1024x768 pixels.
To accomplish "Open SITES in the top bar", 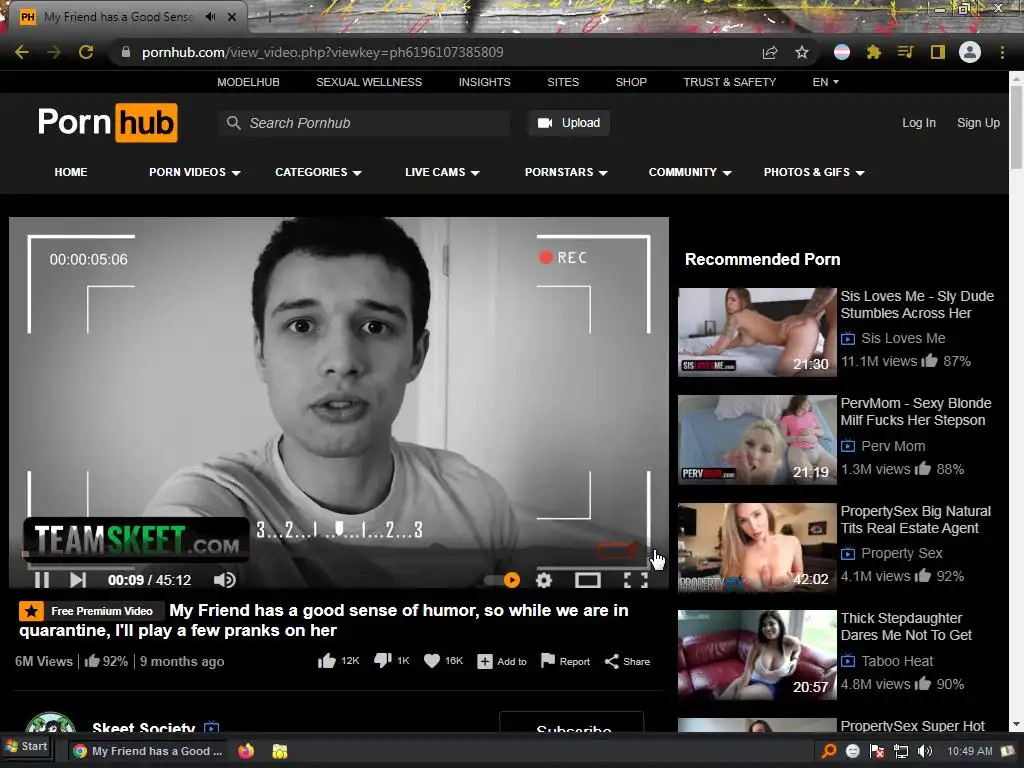I will click(563, 82).
